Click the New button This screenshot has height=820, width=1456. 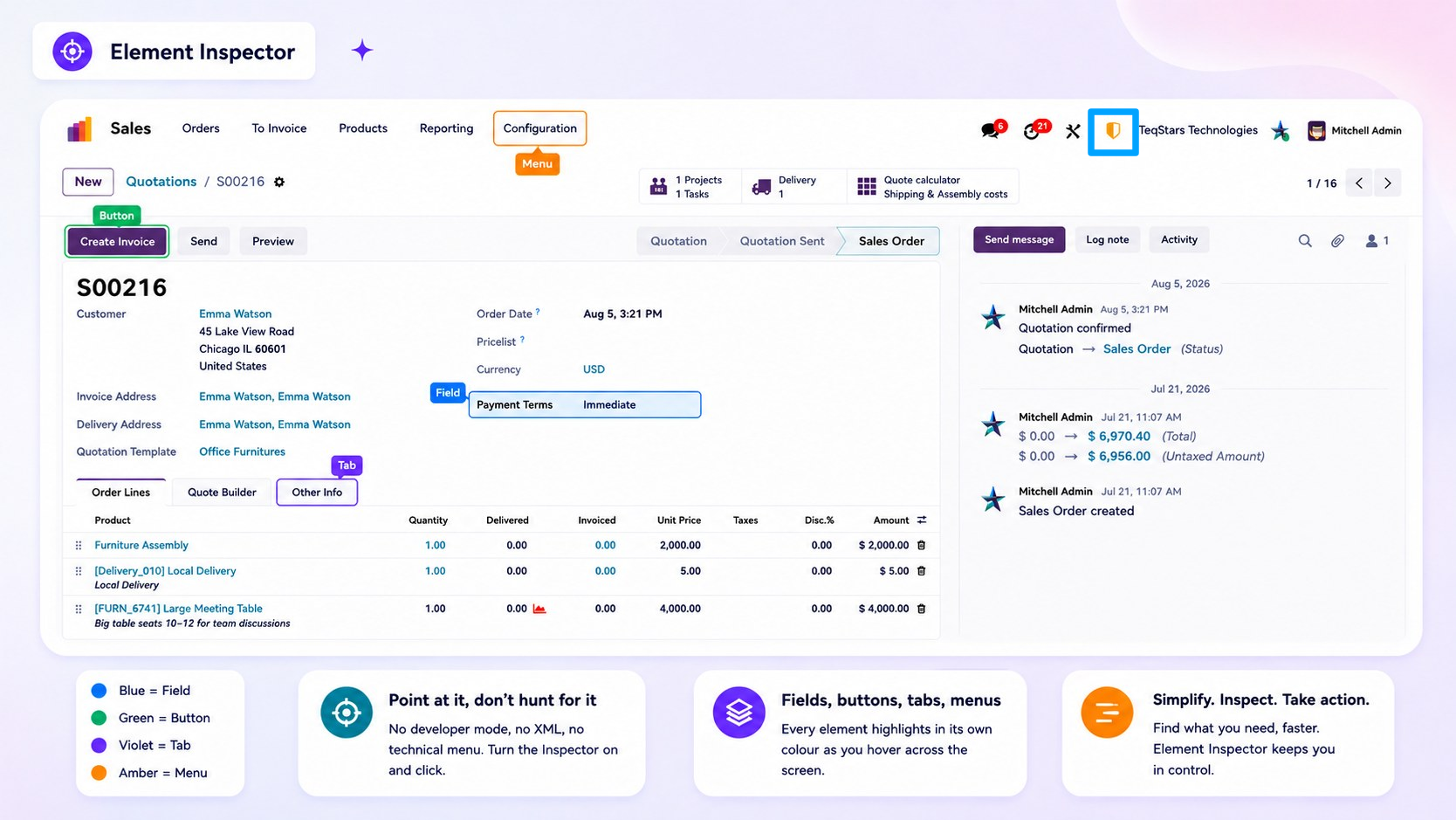[x=88, y=182]
